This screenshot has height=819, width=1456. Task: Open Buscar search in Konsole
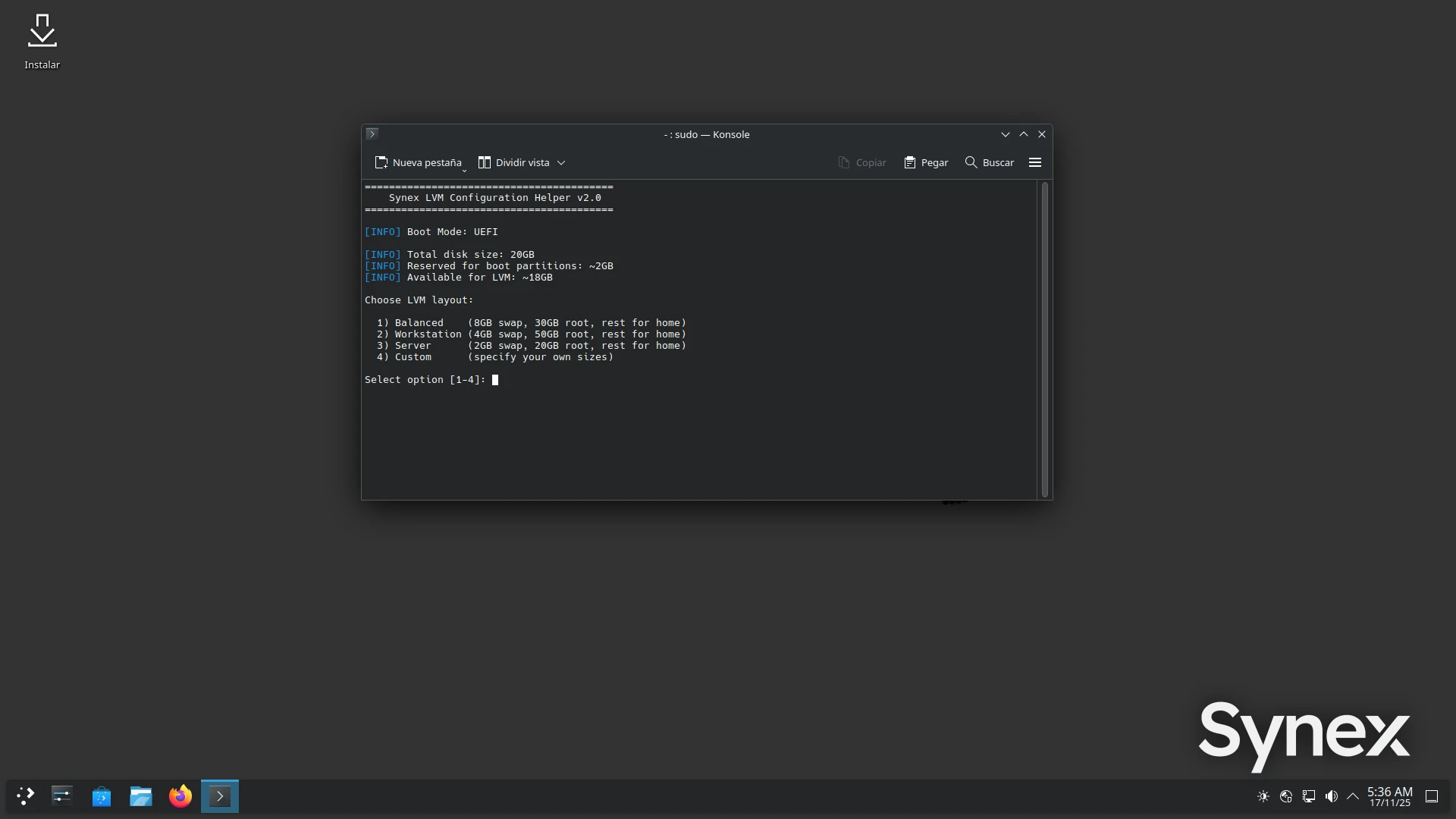tap(989, 162)
